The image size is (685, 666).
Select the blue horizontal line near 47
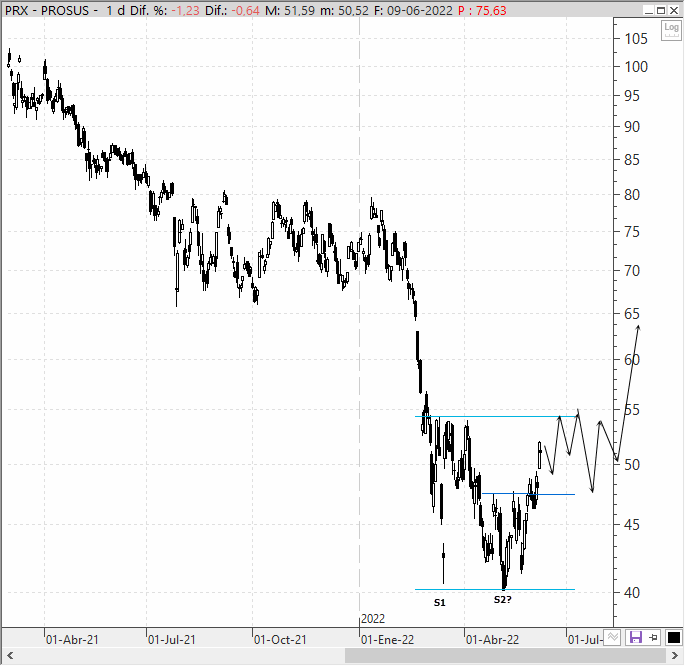click(528, 494)
